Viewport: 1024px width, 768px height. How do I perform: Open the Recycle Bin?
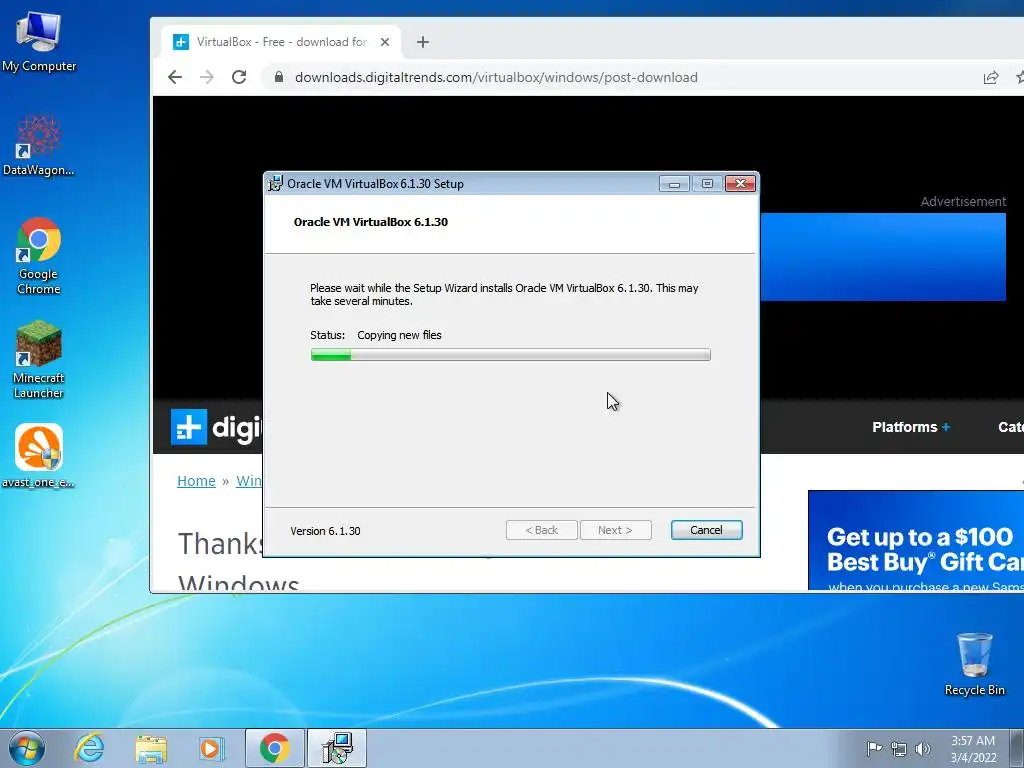[974, 664]
